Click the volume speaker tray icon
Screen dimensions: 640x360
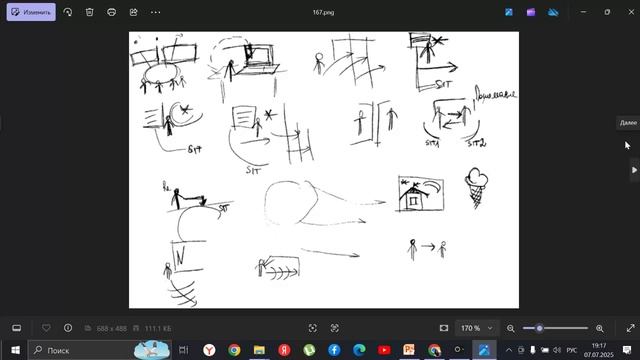(x=557, y=350)
